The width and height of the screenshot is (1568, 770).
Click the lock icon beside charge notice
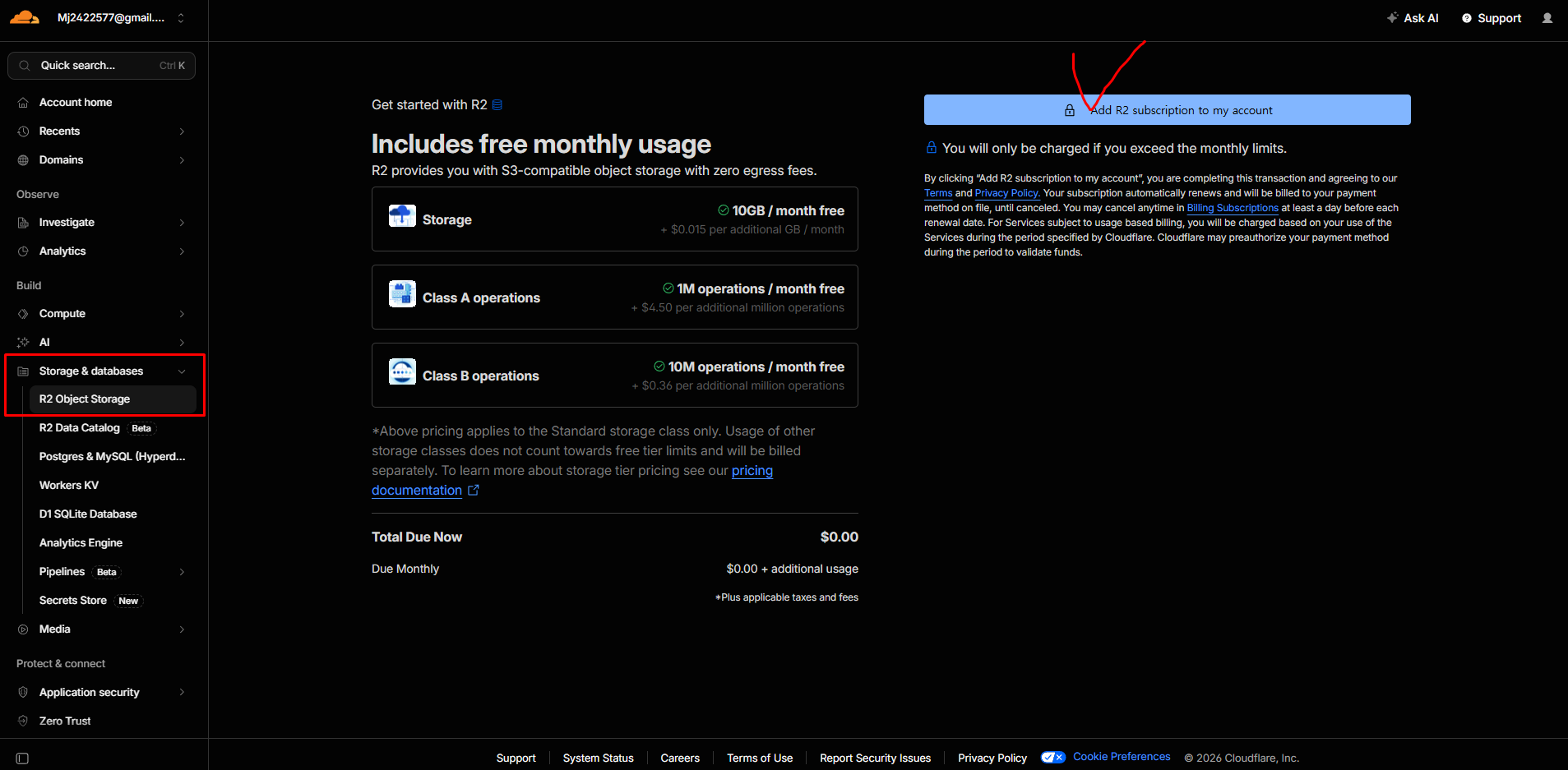(x=932, y=148)
